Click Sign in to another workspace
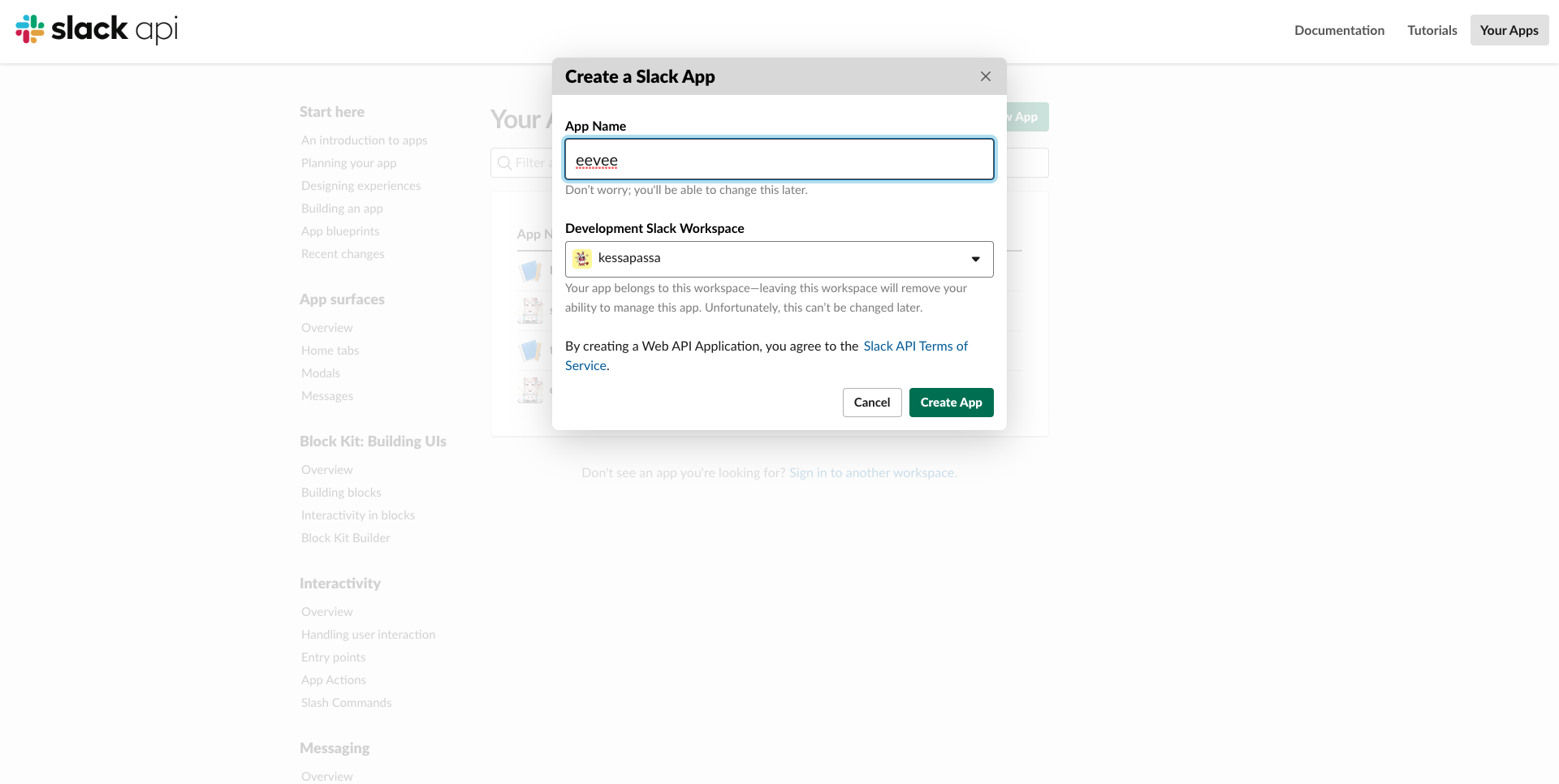 pyautogui.click(x=872, y=472)
